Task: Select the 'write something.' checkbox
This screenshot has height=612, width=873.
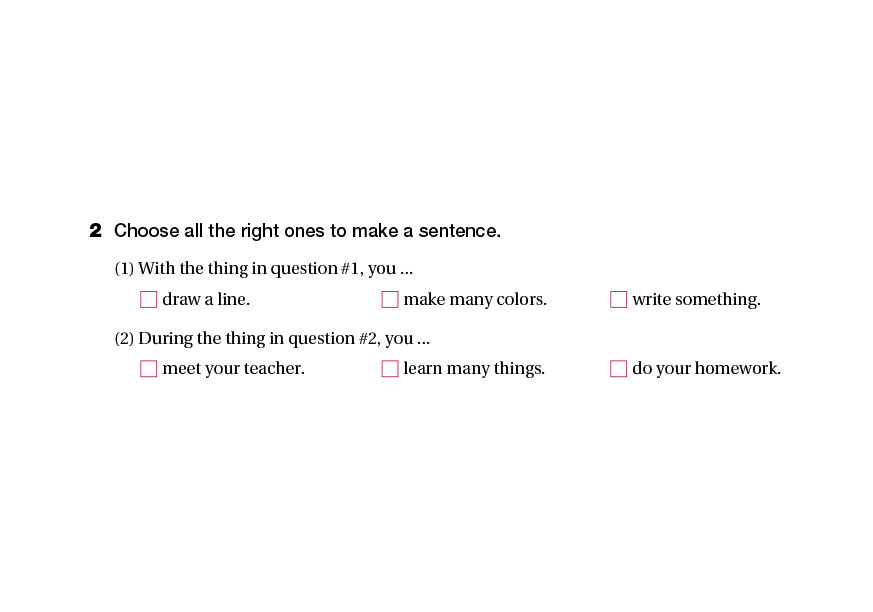Action: point(619,299)
